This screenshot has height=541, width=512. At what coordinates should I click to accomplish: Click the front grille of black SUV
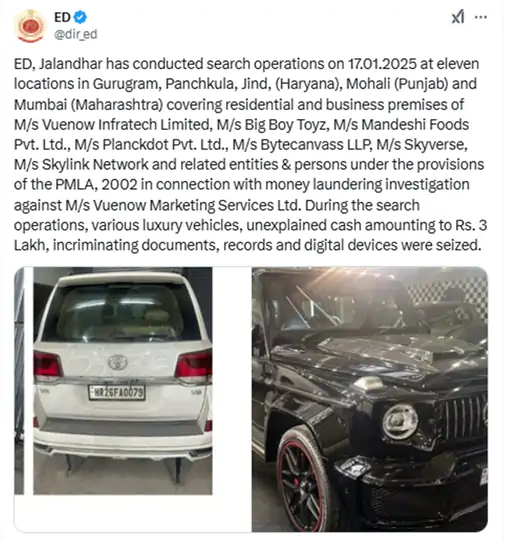[465, 417]
